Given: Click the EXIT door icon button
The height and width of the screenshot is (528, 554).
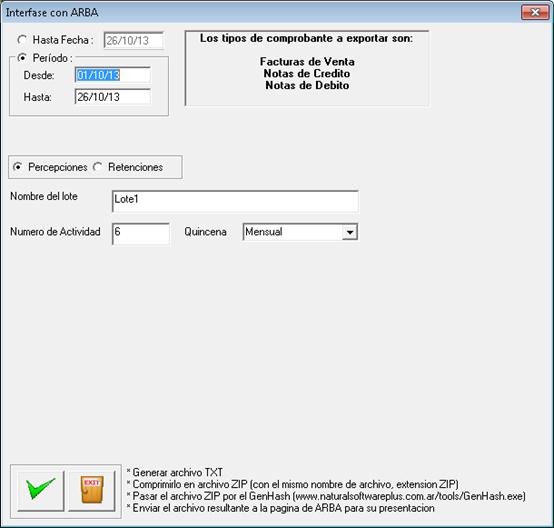Looking at the screenshot, I should point(92,491).
